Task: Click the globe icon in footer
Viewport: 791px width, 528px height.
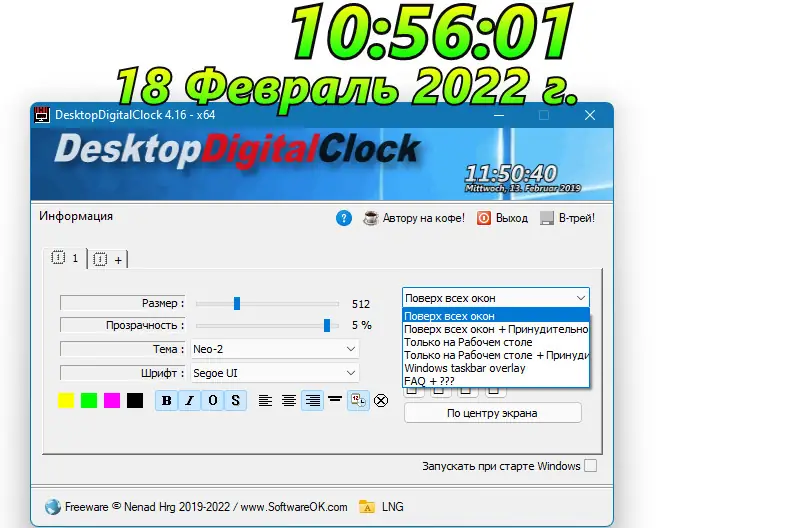Action: pyautogui.click(x=52, y=507)
